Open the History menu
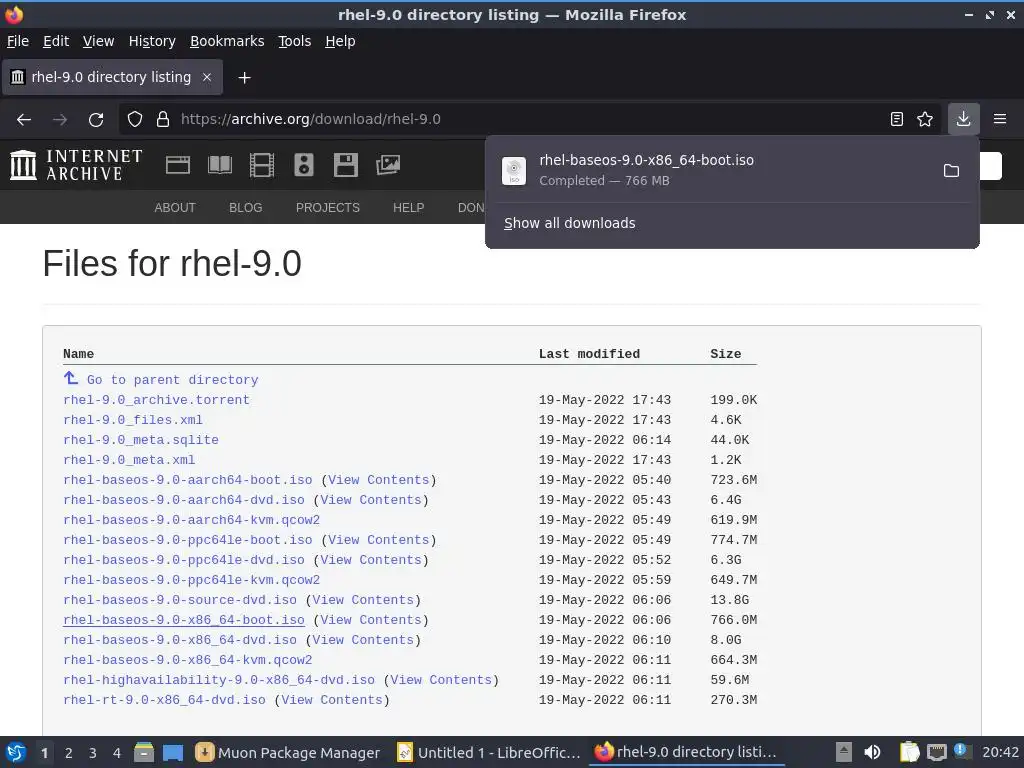 [x=152, y=41]
